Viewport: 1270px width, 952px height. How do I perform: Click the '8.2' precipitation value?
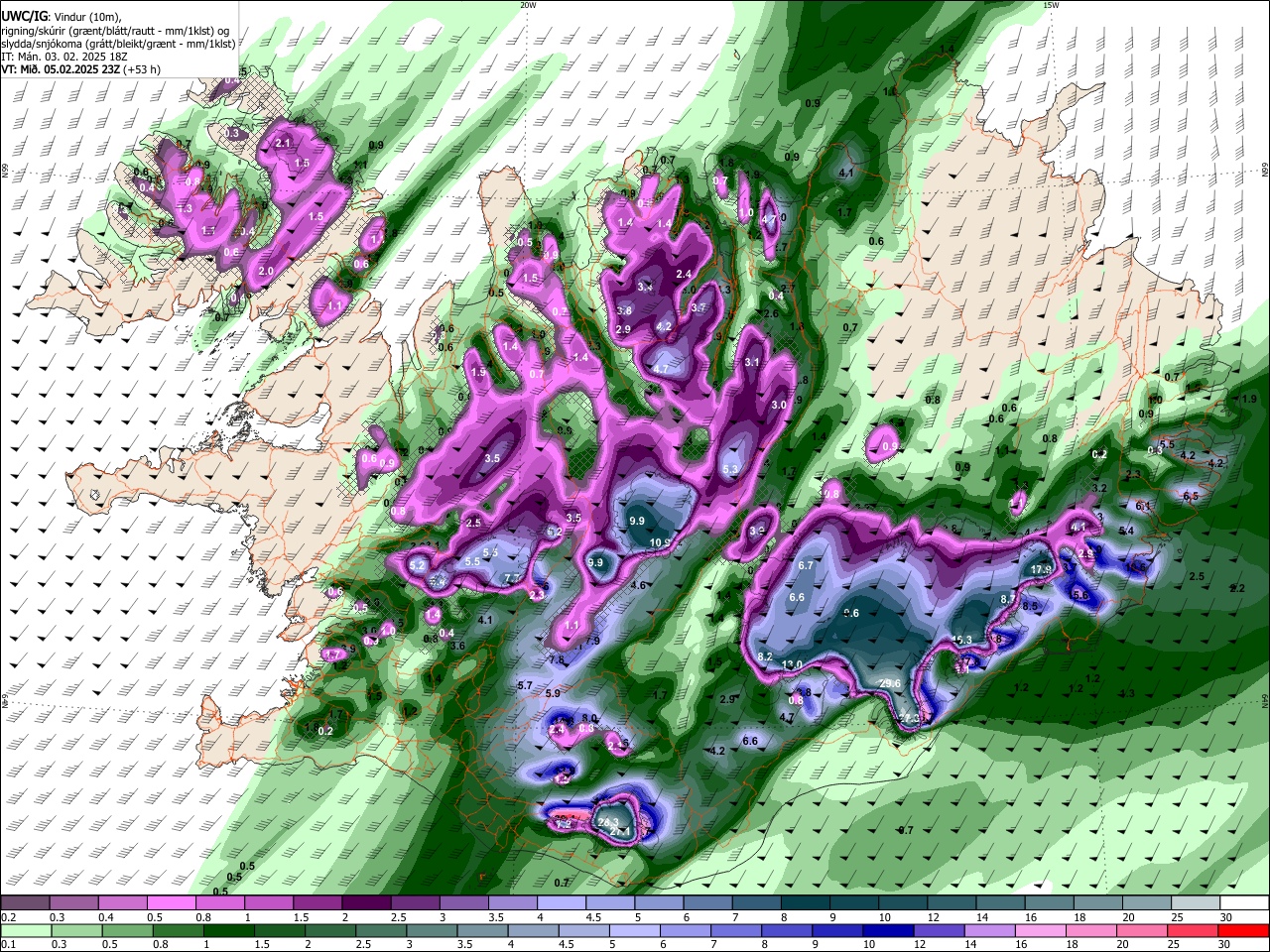pyautogui.click(x=765, y=656)
